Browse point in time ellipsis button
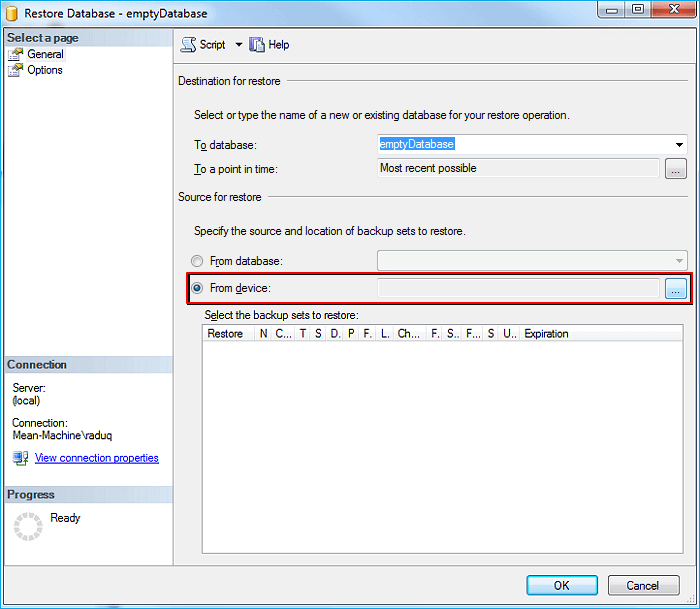 coord(675,169)
